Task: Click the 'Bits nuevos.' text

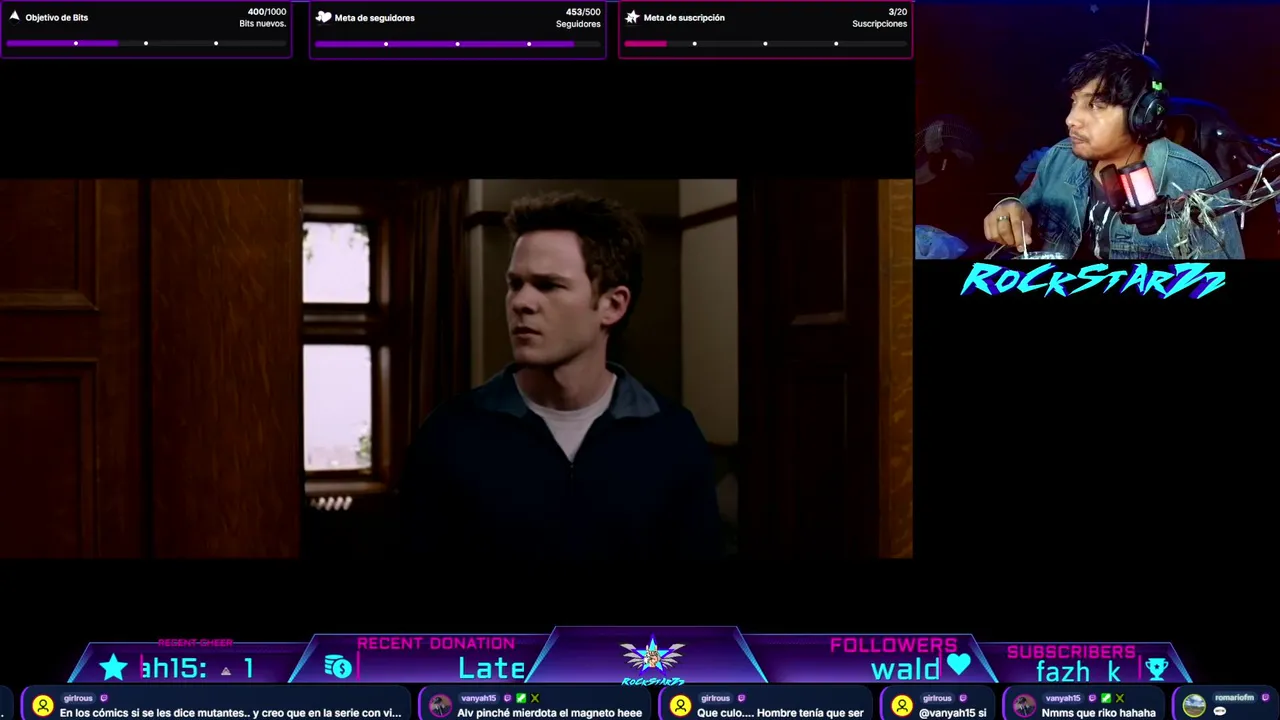Action: [x=263, y=24]
